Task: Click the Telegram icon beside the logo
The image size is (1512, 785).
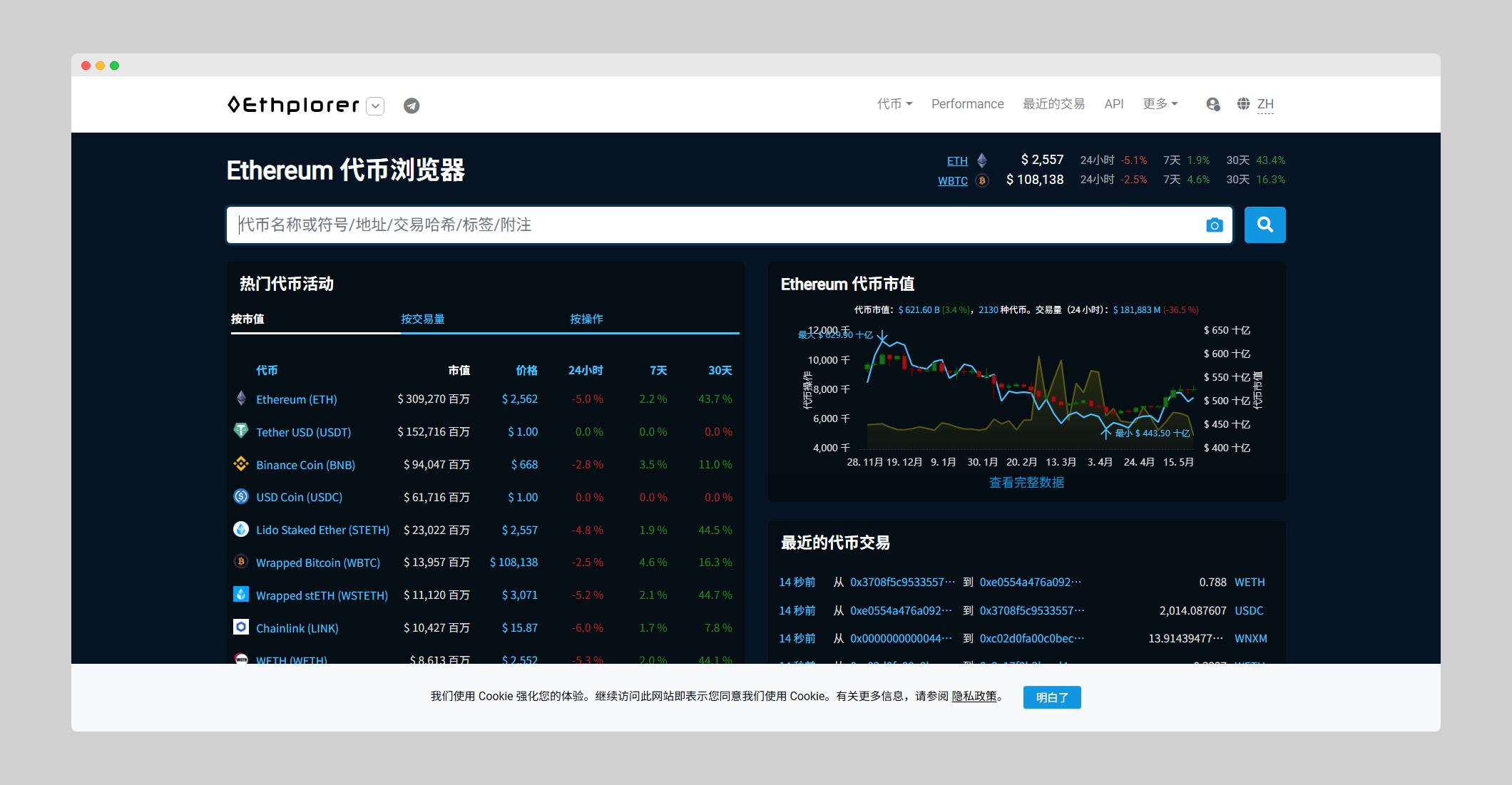Action: 412,106
